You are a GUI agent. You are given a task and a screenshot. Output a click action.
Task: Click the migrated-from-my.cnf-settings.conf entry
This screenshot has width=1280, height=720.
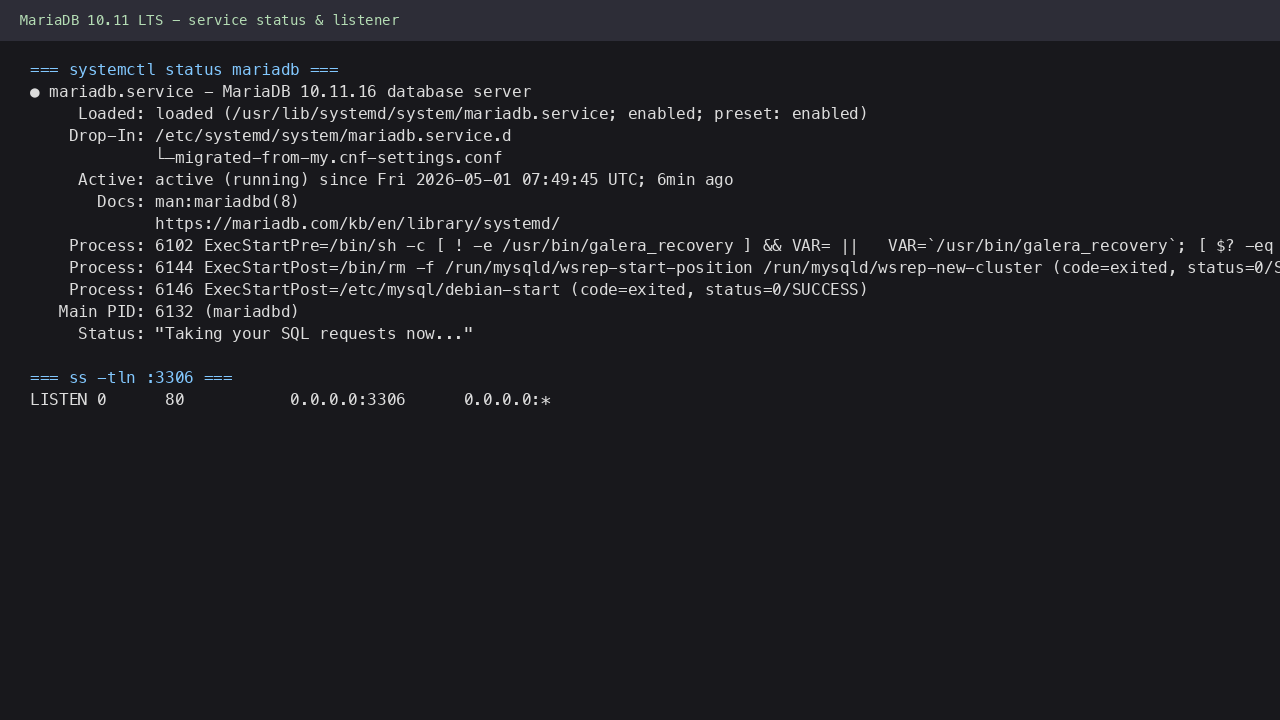pos(338,158)
